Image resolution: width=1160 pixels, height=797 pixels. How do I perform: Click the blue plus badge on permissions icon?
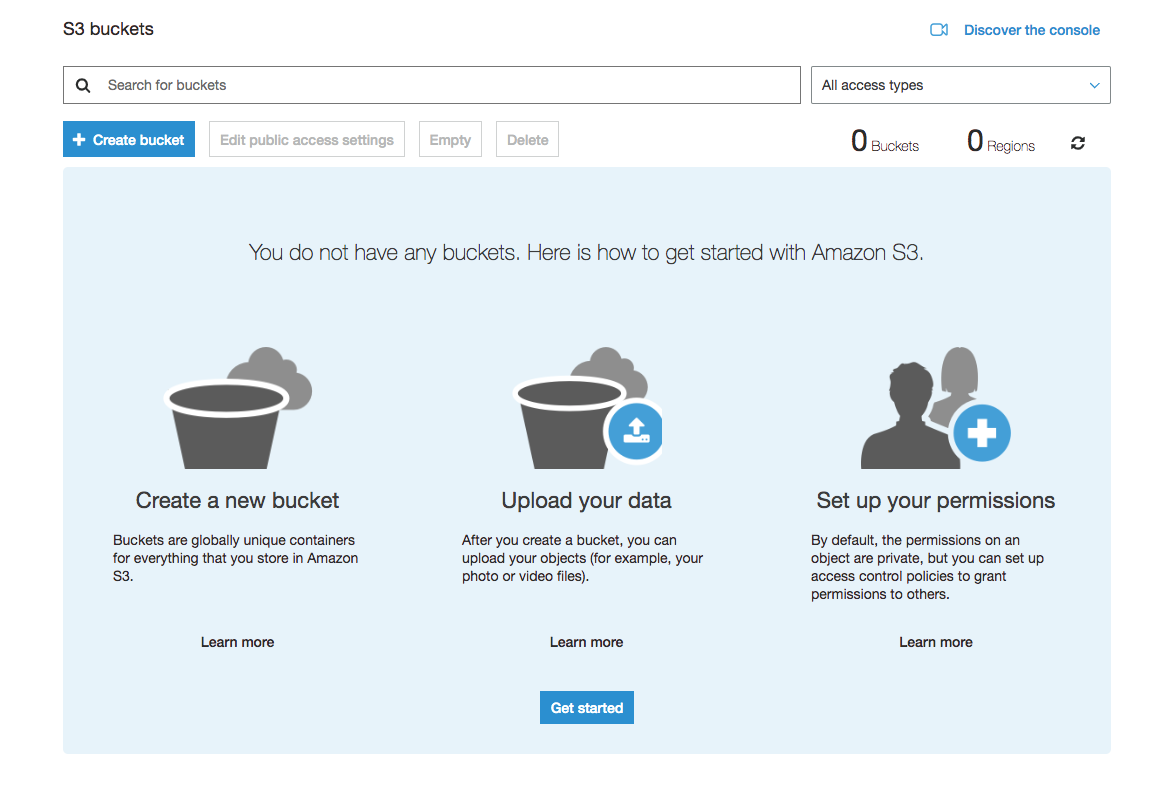[x=981, y=433]
